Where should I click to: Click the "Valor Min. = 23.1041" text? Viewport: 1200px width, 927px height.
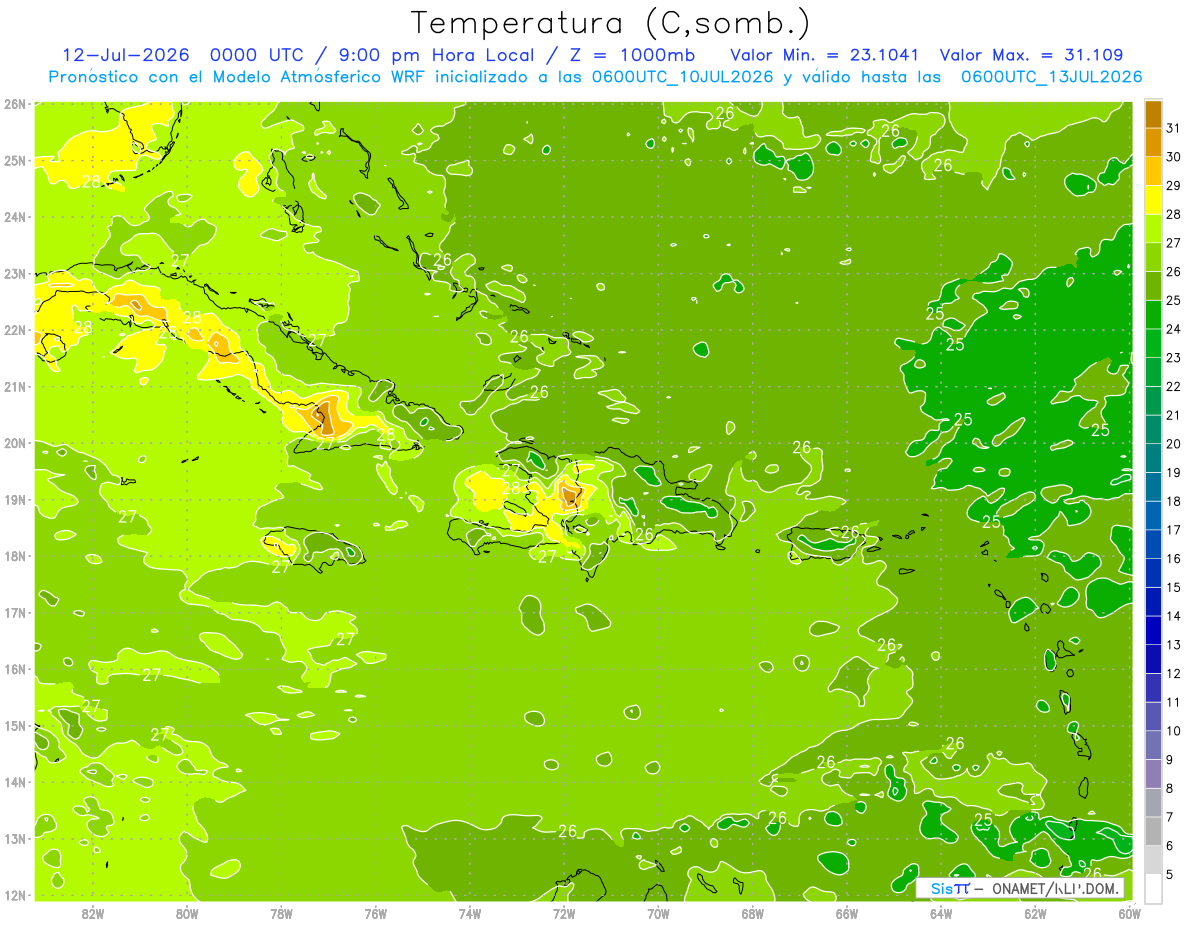825,55
